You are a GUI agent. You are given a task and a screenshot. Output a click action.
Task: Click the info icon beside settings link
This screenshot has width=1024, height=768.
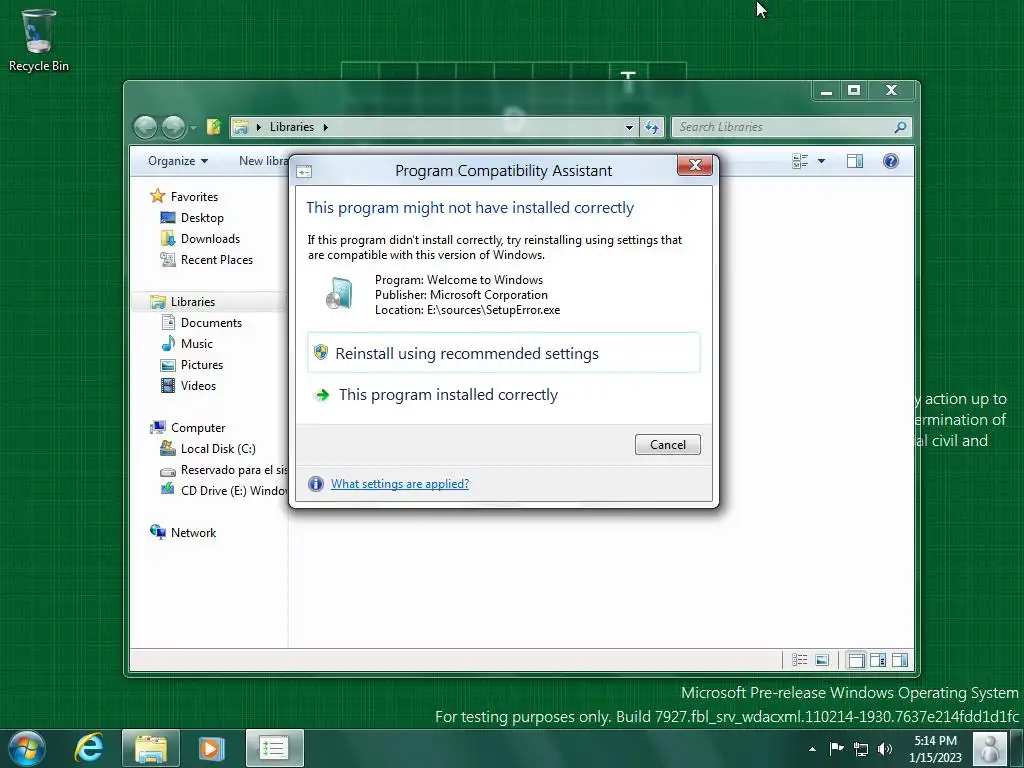315,484
